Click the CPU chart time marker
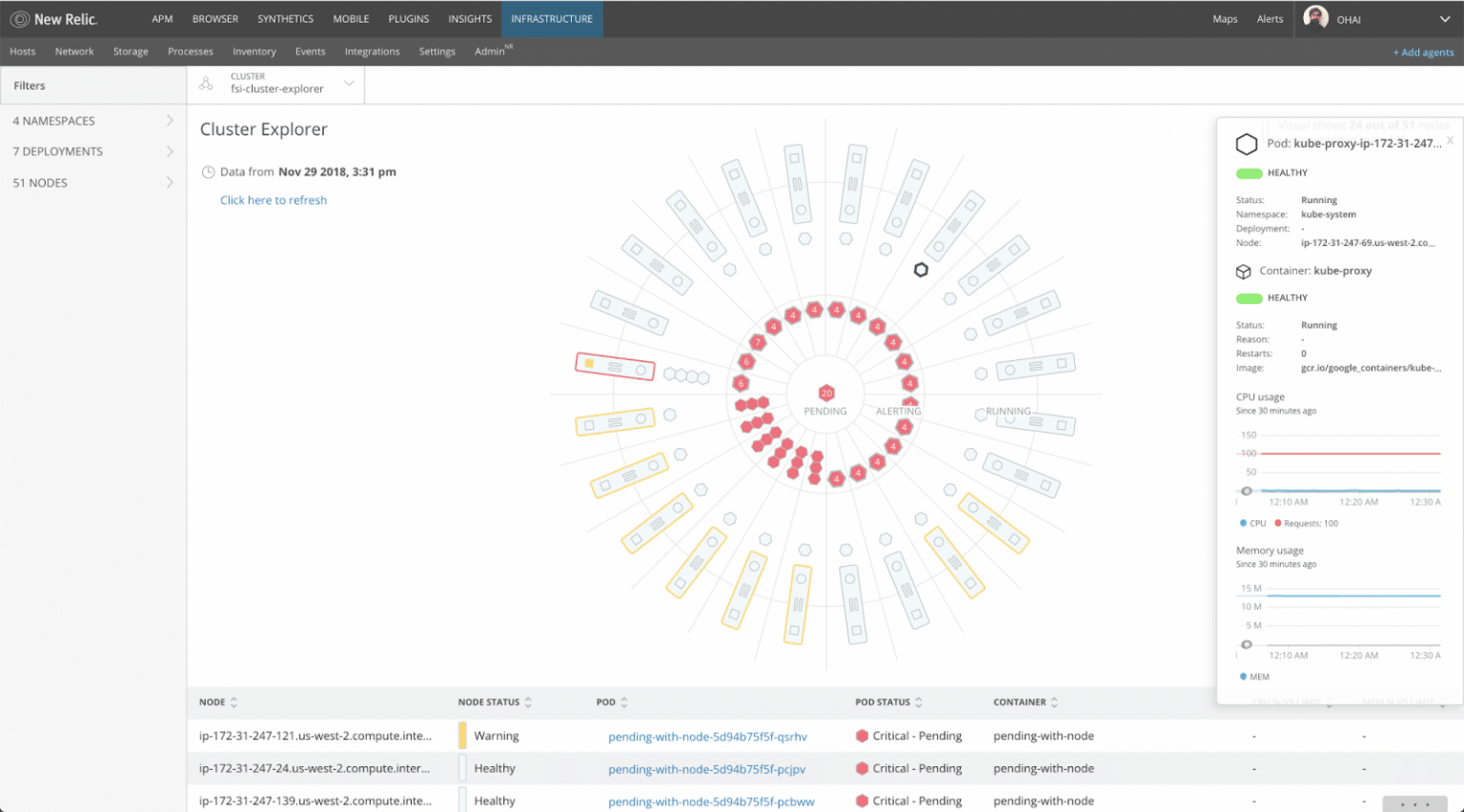Image resolution: width=1464 pixels, height=812 pixels. pos(1247,491)
